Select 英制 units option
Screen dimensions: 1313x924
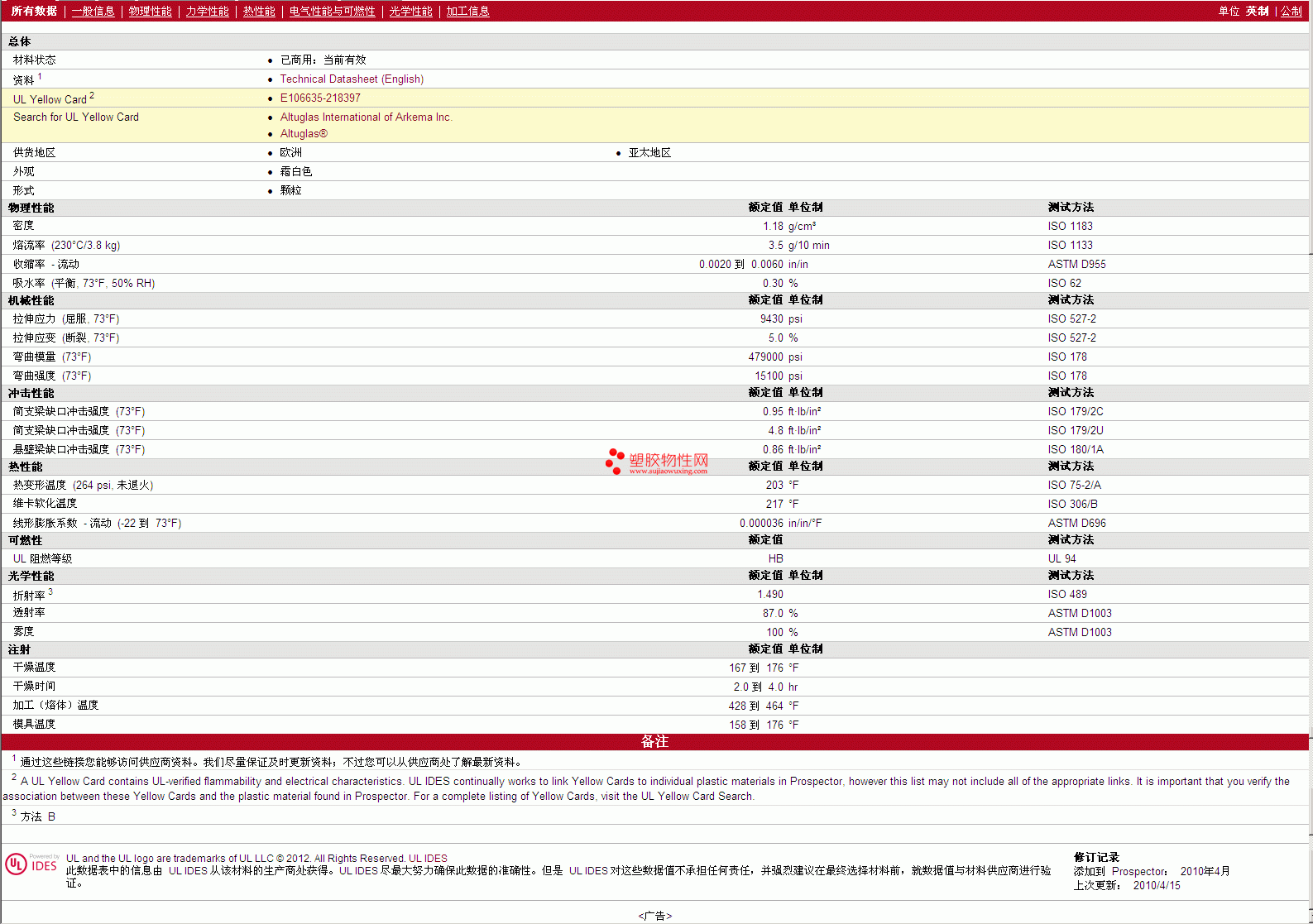pyautogui.click(x=1257, y=12)
